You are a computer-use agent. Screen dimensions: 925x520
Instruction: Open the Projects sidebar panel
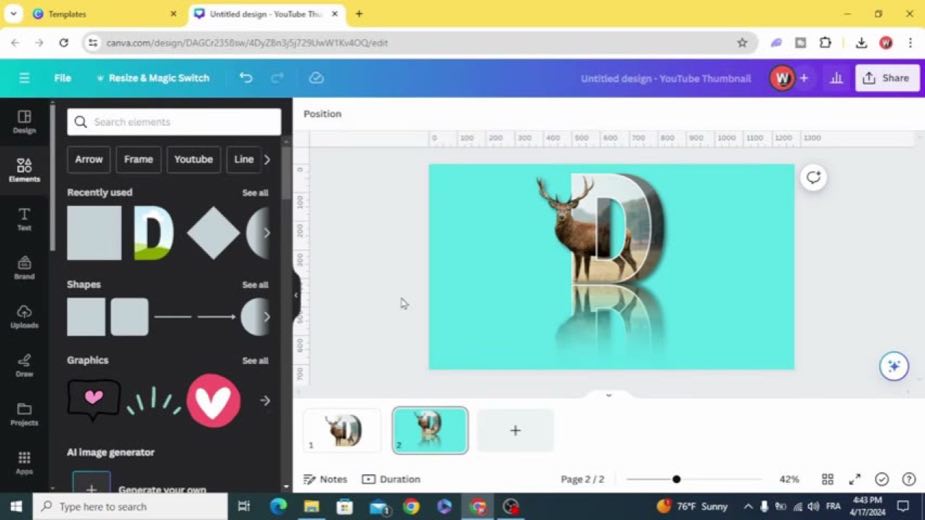click(24, 414)
